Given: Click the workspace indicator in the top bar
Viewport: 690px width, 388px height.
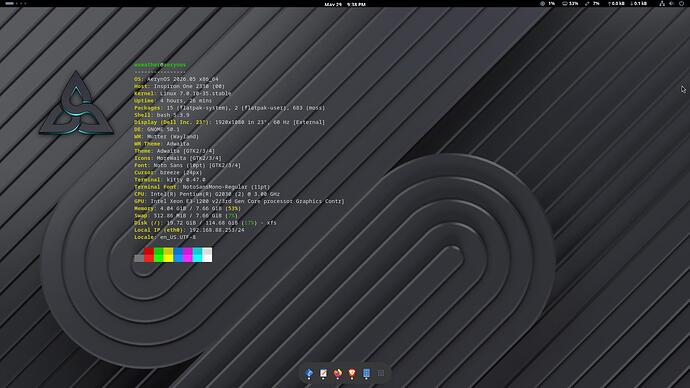Looking at the screenshot, I should tap(15, 4).
